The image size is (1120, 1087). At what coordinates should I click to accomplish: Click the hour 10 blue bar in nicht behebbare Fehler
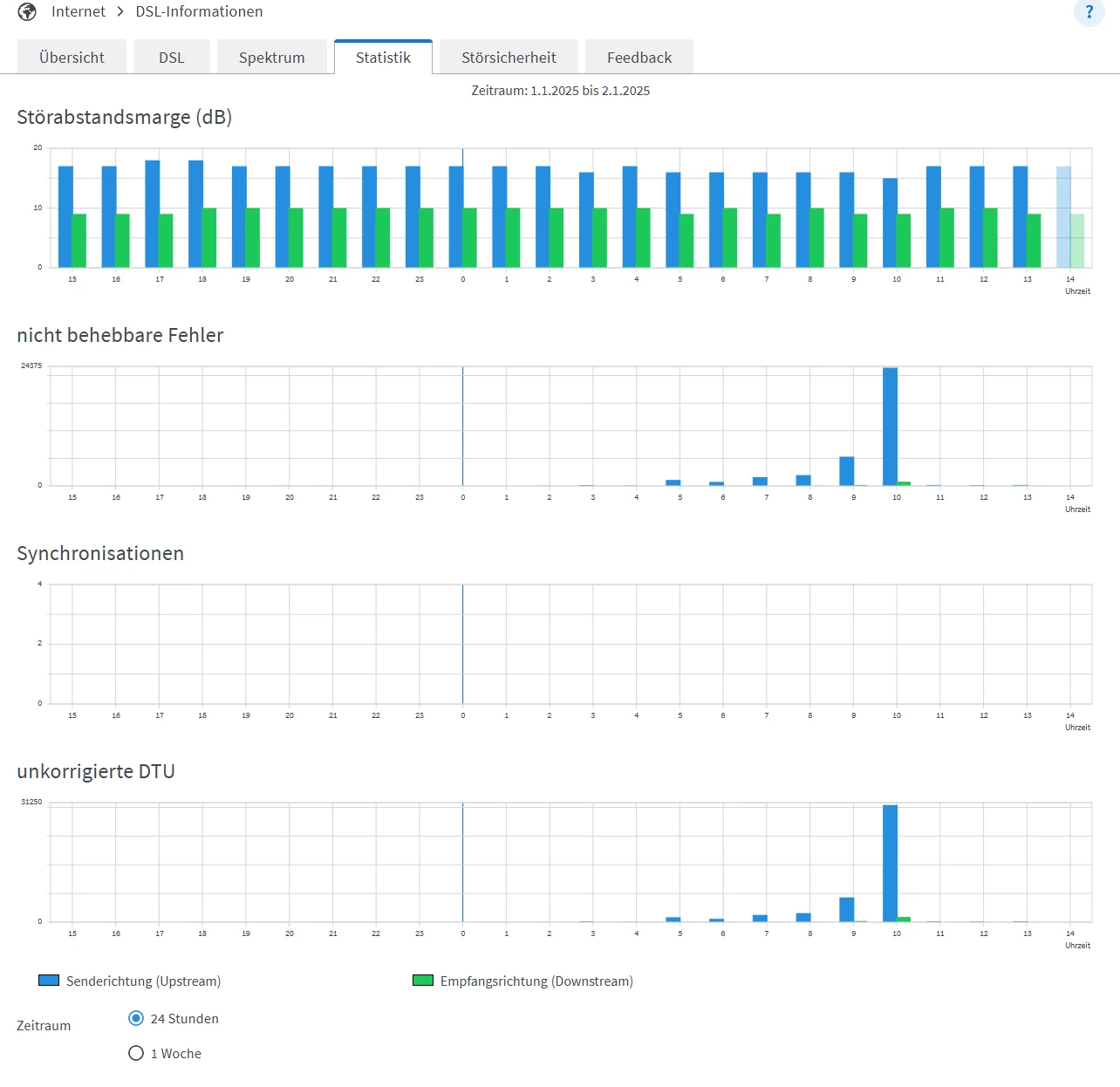890,427
